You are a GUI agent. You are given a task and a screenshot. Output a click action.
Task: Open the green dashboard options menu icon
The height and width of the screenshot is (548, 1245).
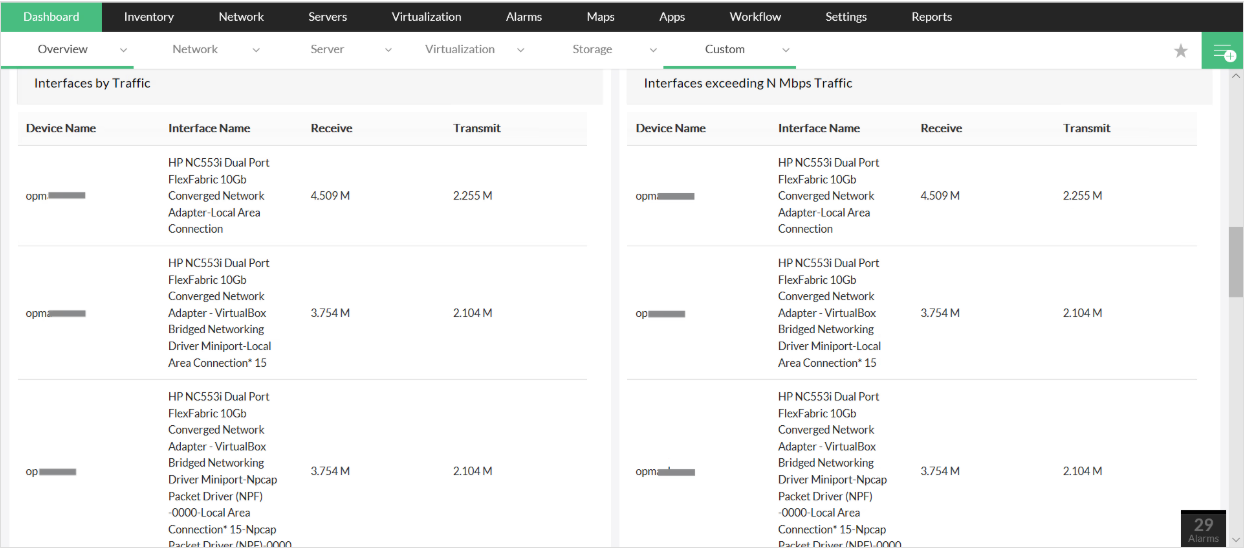1222,51
